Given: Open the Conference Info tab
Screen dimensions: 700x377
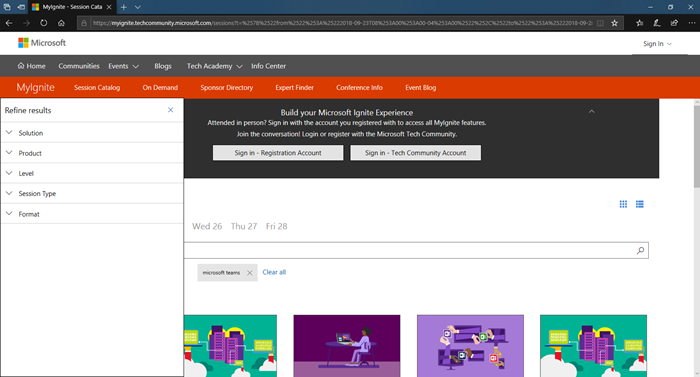Looking at the screenshot, I should click(359, 88).
